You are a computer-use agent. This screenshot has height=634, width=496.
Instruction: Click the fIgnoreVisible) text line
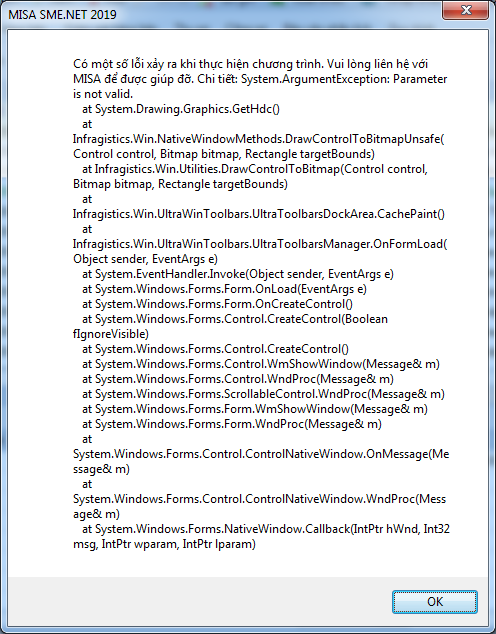(111, 334)
